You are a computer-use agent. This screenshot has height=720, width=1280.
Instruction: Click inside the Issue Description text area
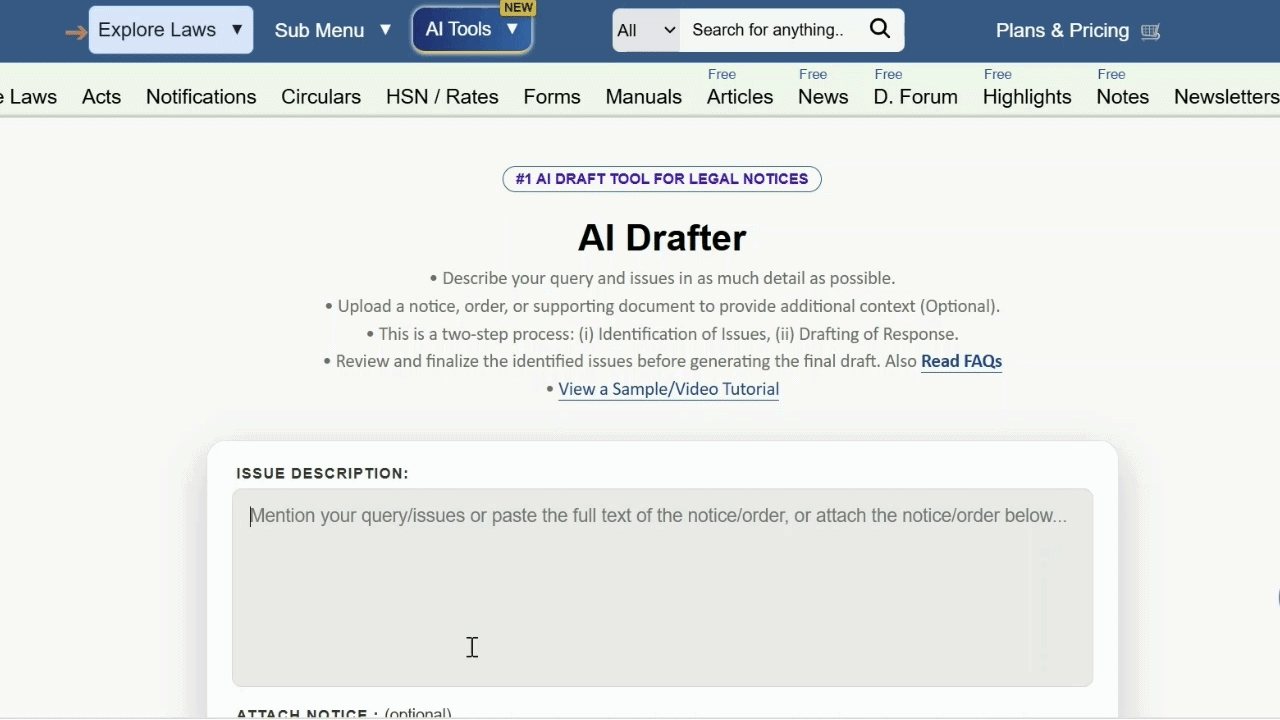click(x=662, y=588)
